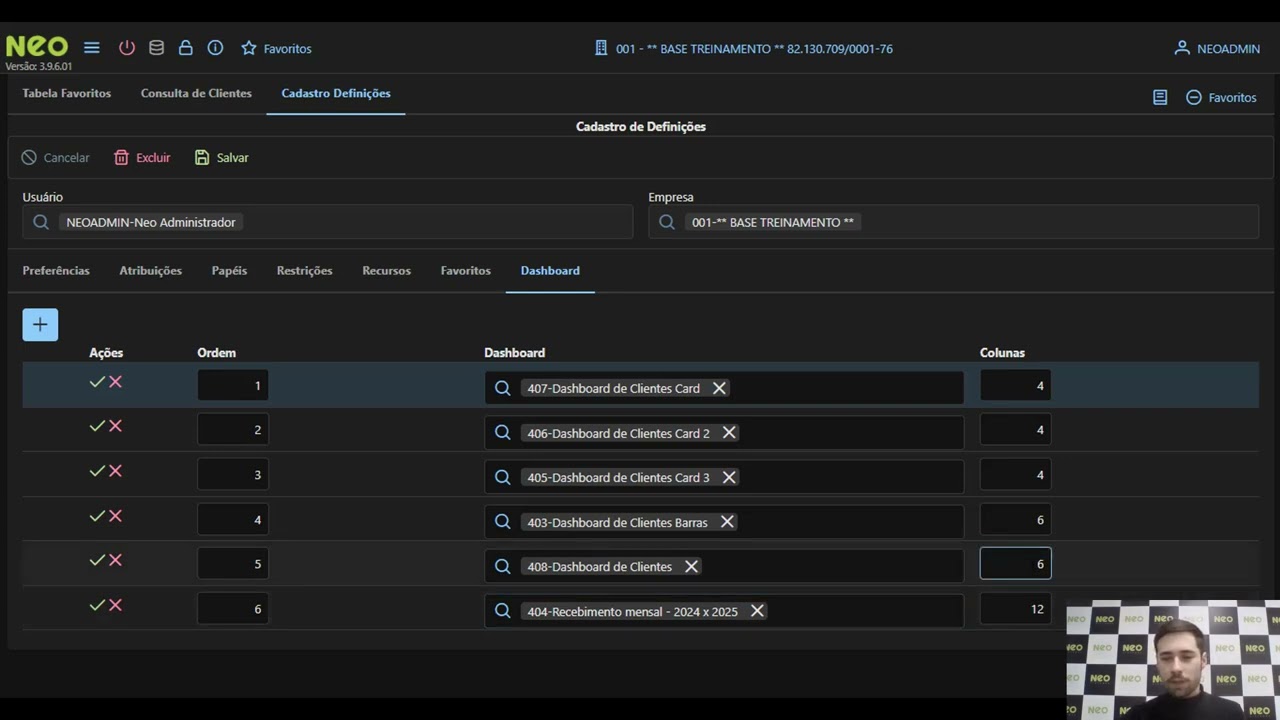Click the Ordem field containing 1

(233, 386)
